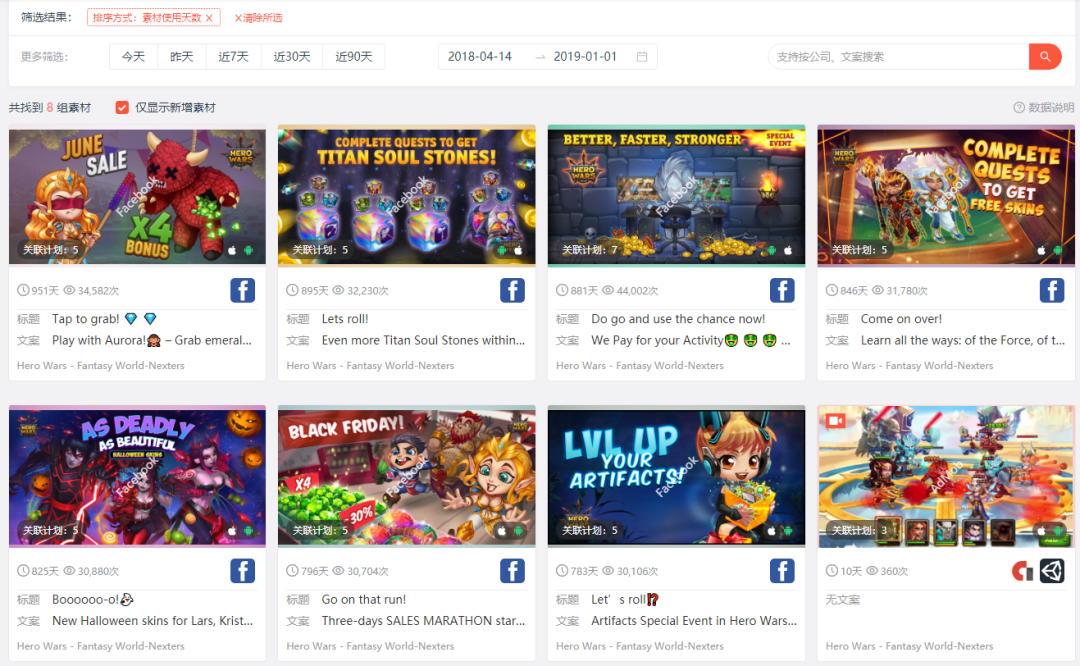Image resolution: width=1080 pixels, height=666 pixels.
Task: Click copy text 'We Pay for your Activity'
Action: (x=656, y=340)
